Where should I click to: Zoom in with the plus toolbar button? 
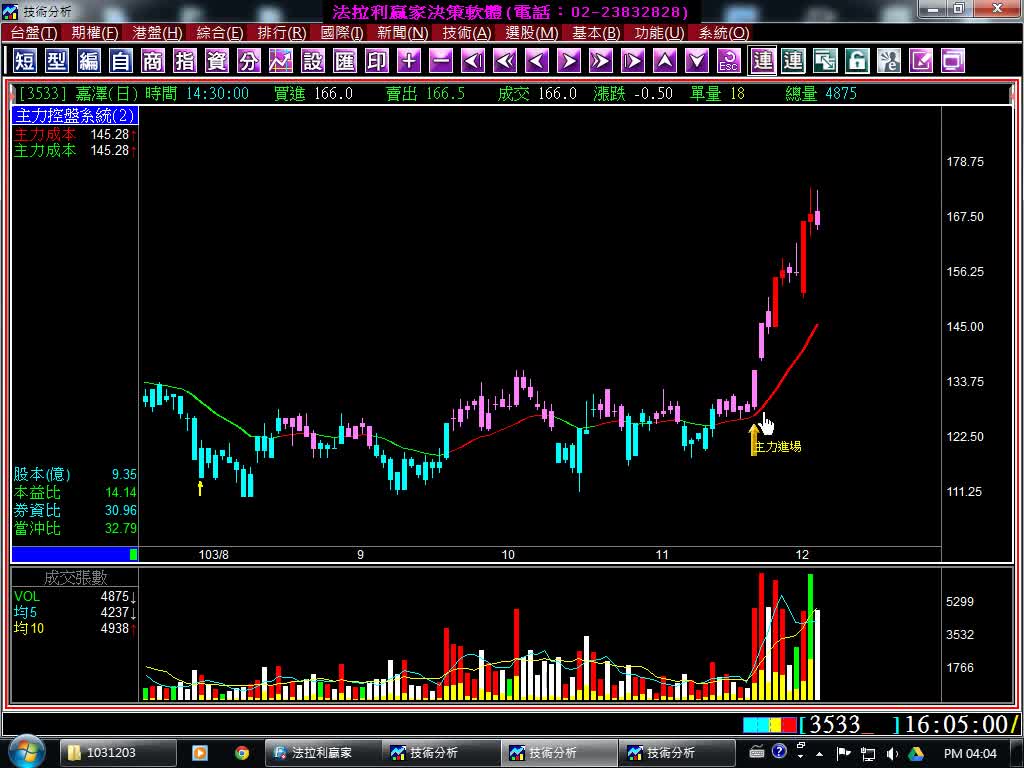(409, 61)
